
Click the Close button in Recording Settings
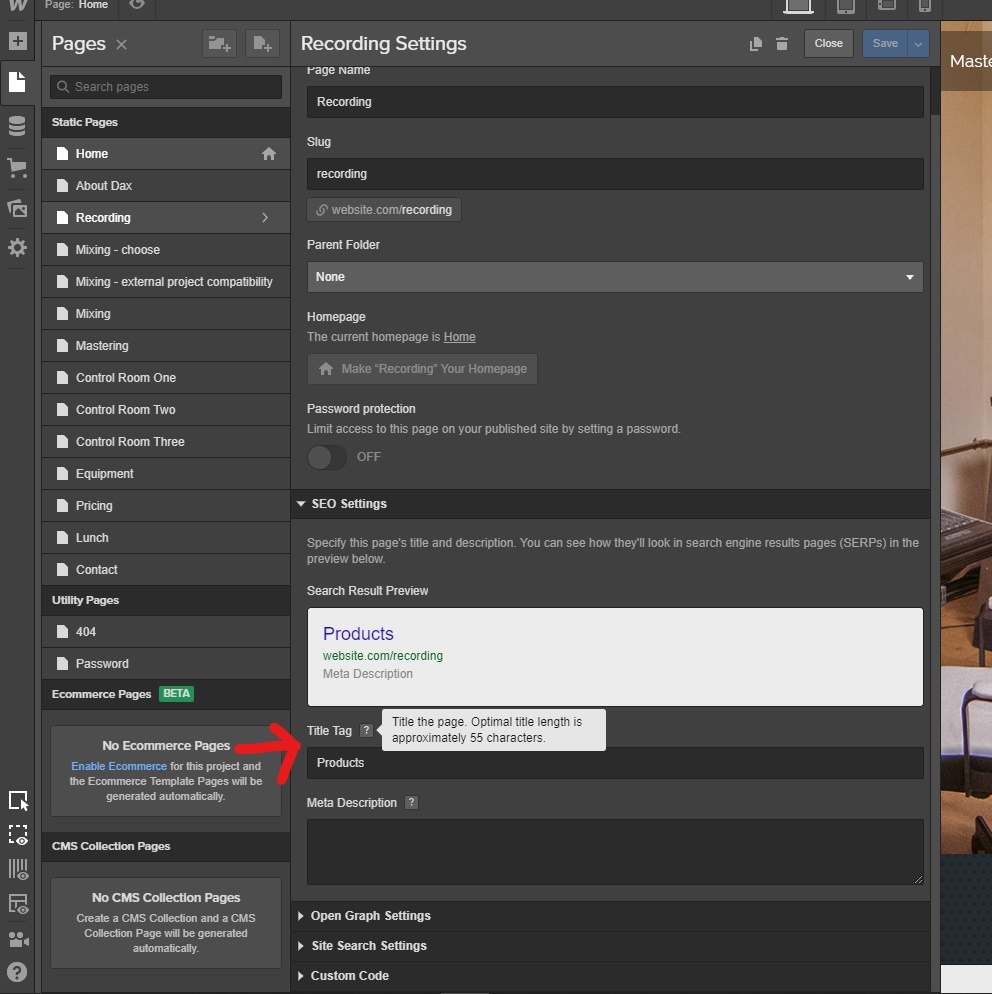828,44
